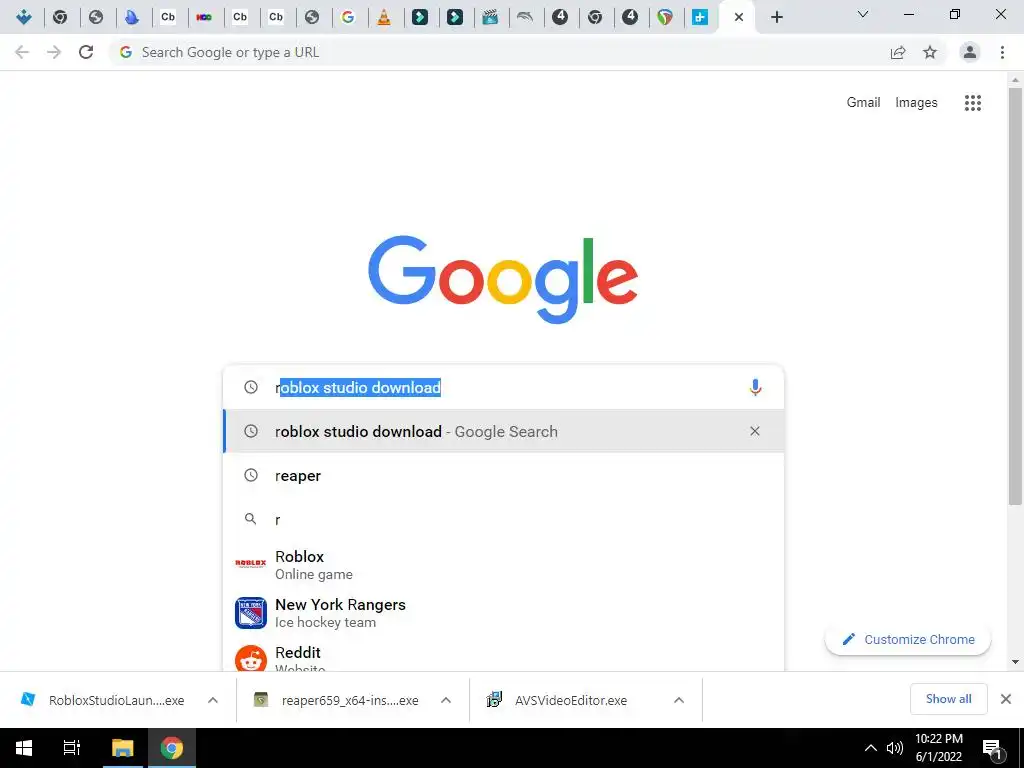1024x768 pixels.
Task: Switch to the blue diamond-icon tab
Action: (x=24, y=17)
